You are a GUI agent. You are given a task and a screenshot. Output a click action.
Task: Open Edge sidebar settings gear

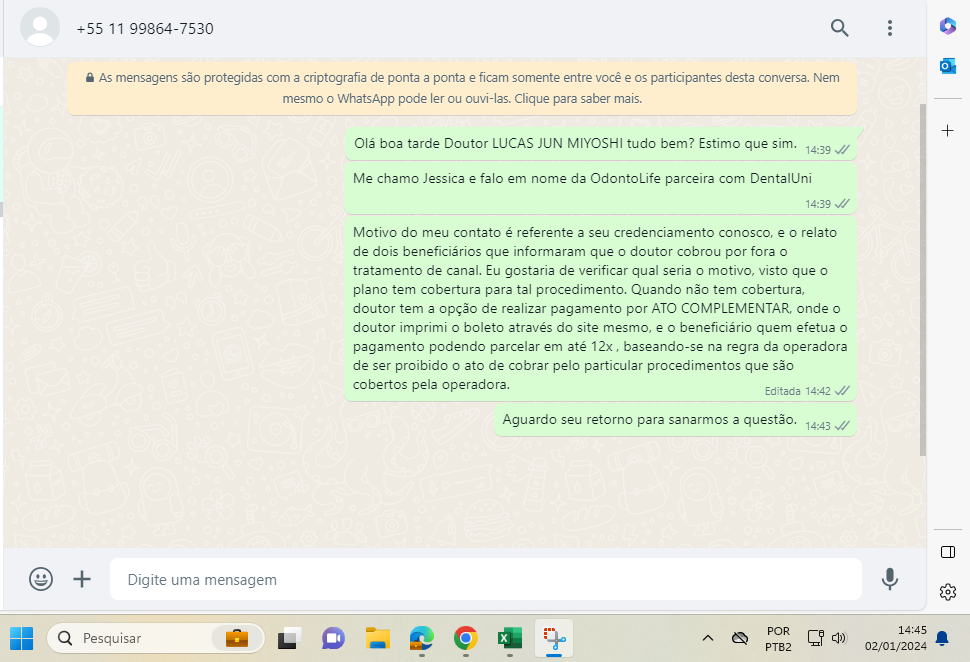[x=947, y=592]
